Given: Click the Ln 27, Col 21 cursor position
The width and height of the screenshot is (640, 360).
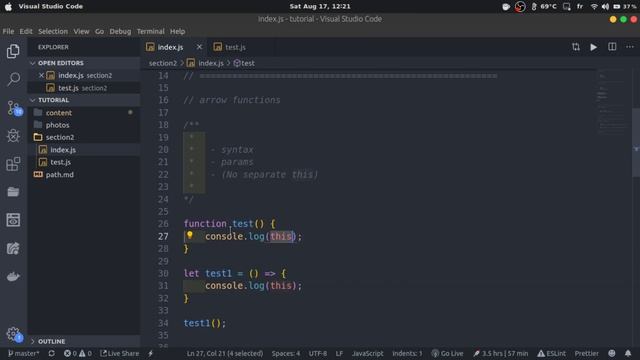Looking at the screenshot, I should 225,353.
